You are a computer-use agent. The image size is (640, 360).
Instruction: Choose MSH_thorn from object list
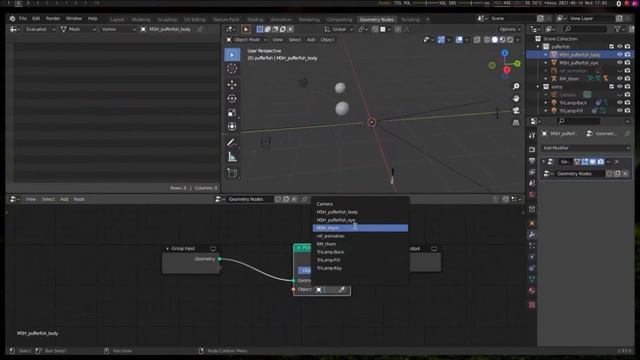[x=360, y=228]
